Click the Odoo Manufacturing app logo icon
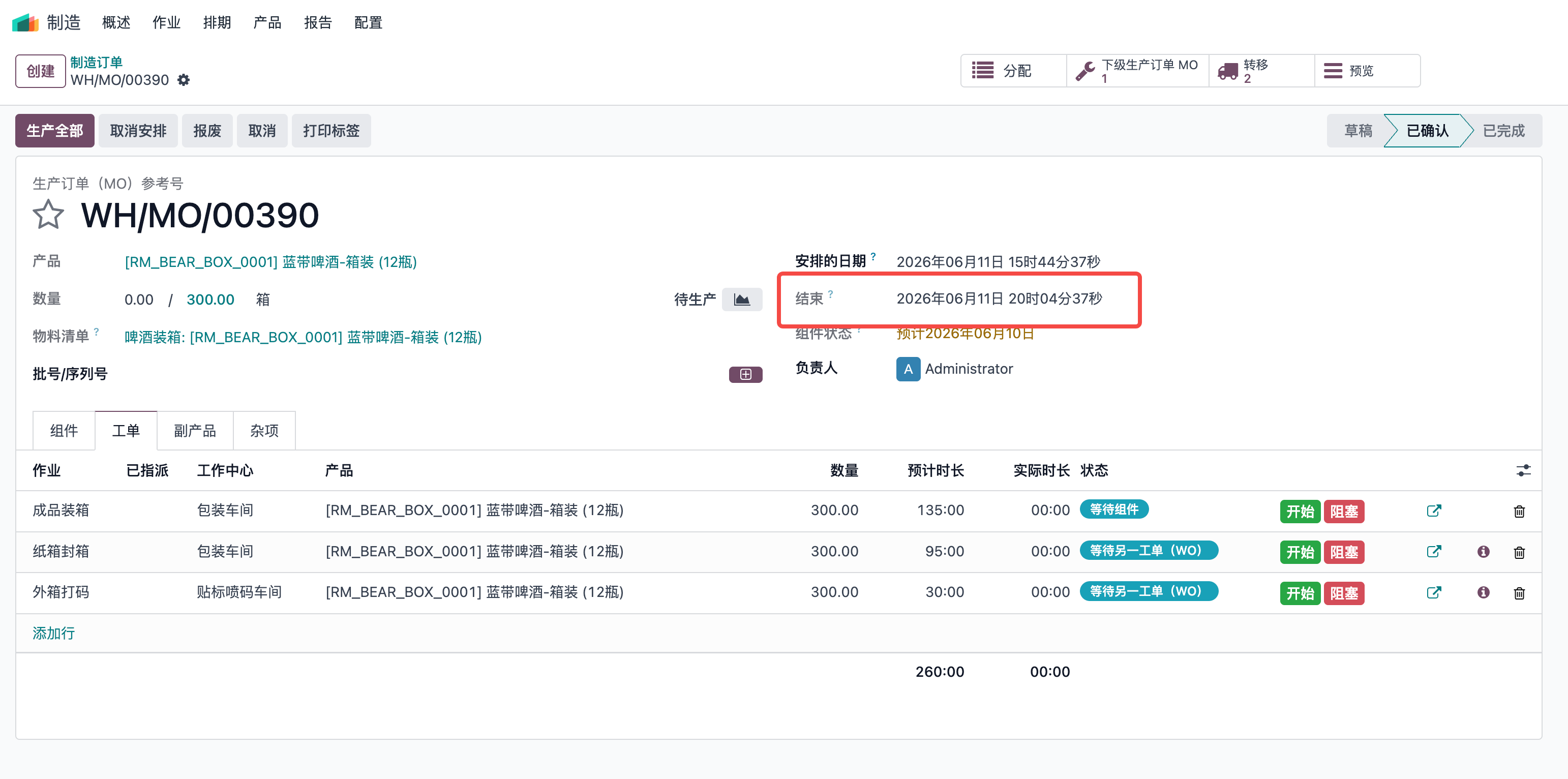The image size is (1568, 779). click(25, 22)
